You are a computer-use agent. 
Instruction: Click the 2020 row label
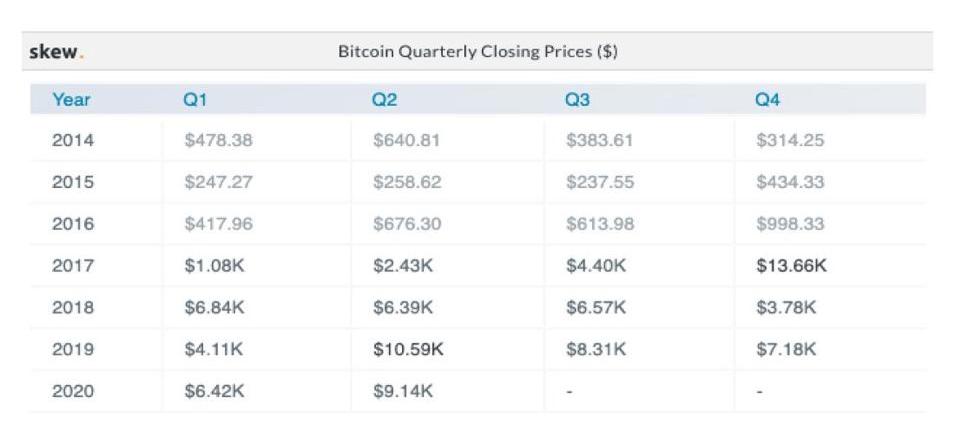tap(73, 391)
